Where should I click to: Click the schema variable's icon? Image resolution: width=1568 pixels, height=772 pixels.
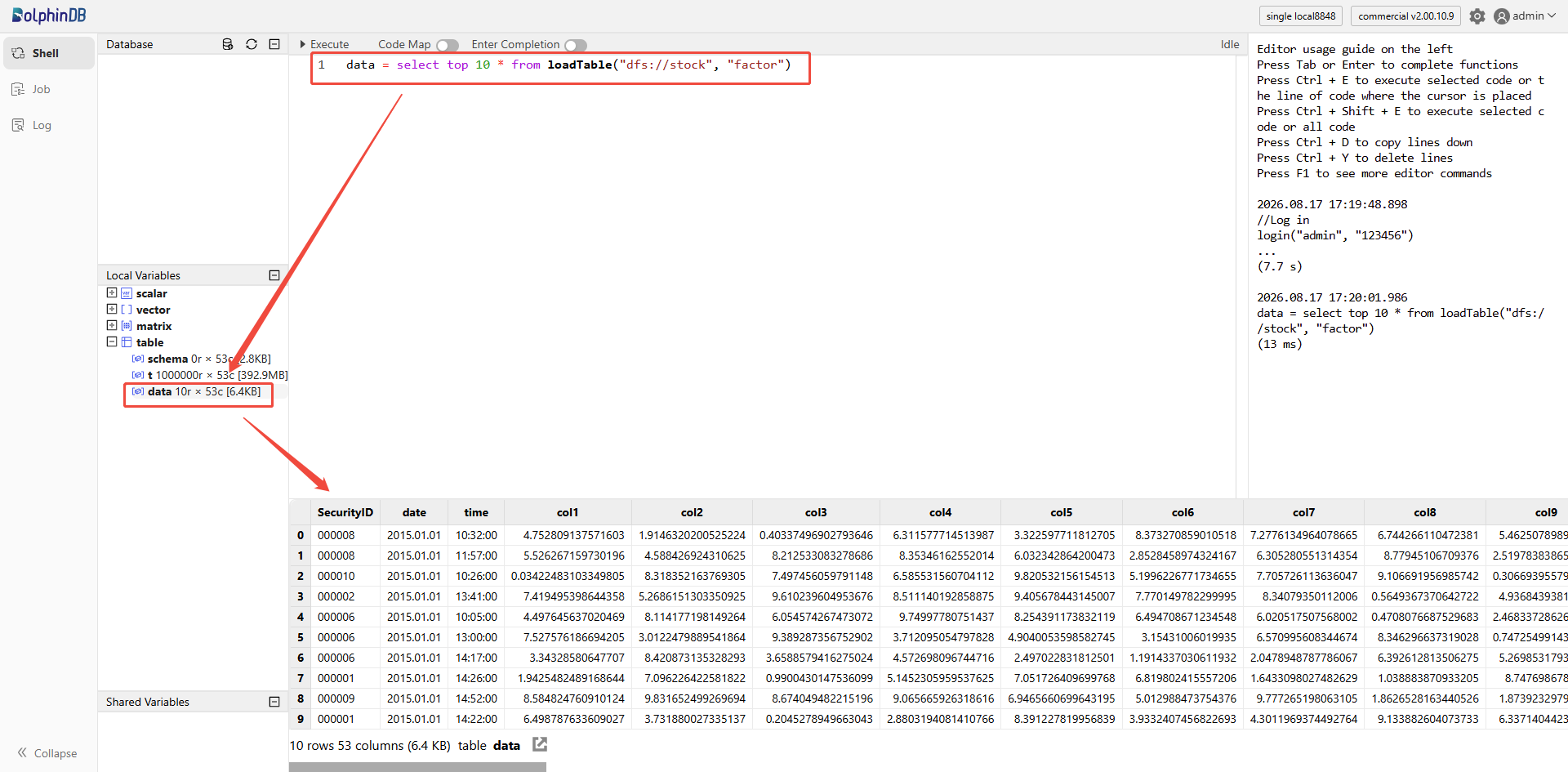[x=138, y=359]
